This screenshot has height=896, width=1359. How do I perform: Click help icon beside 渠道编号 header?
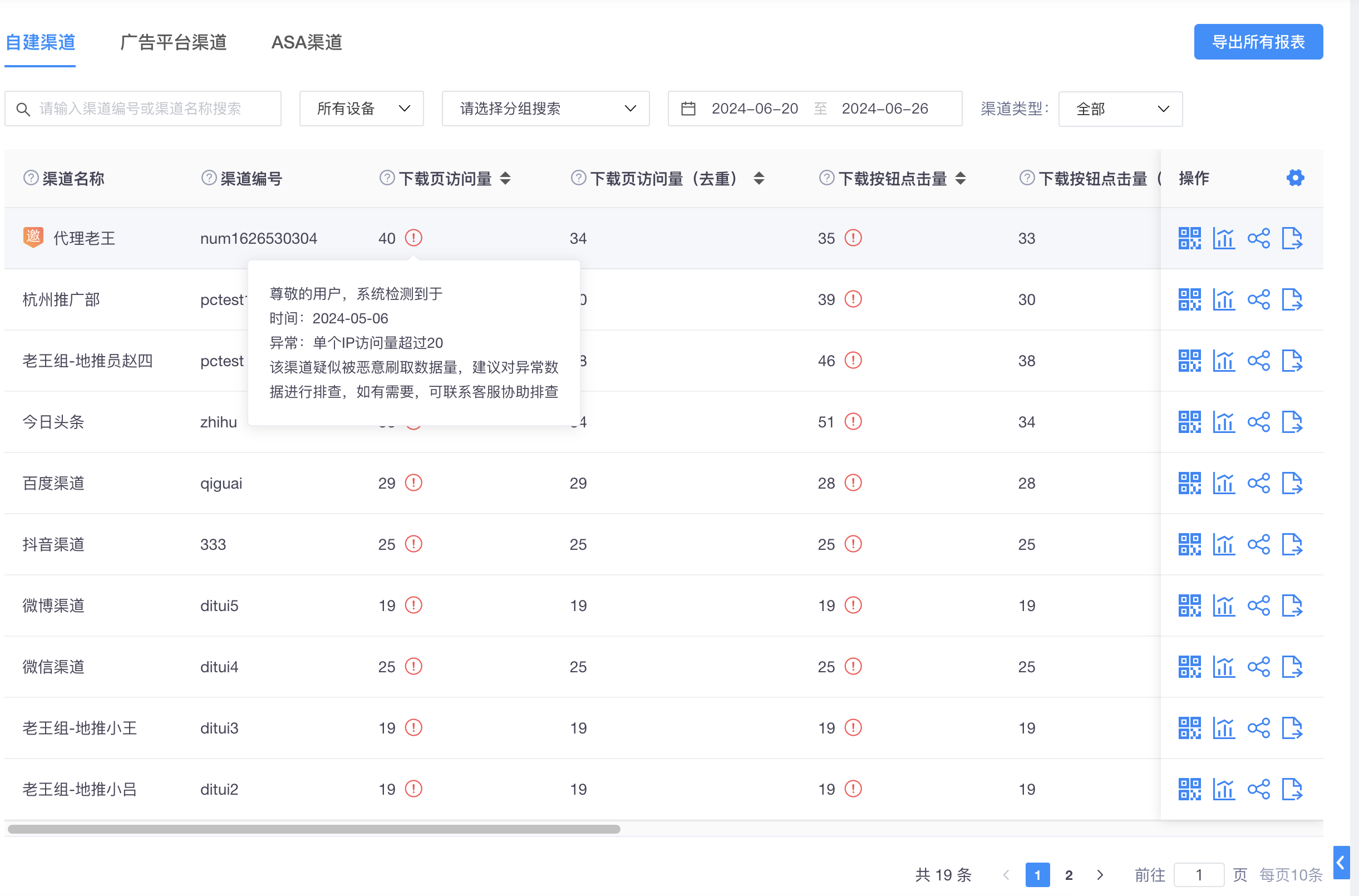(209, 178)
